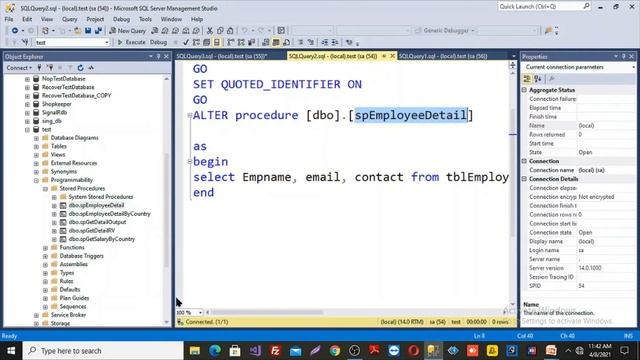The height and width of the screenshot is (360, 640).
Task: Select Results to Grid output mode
Action: 276,42
